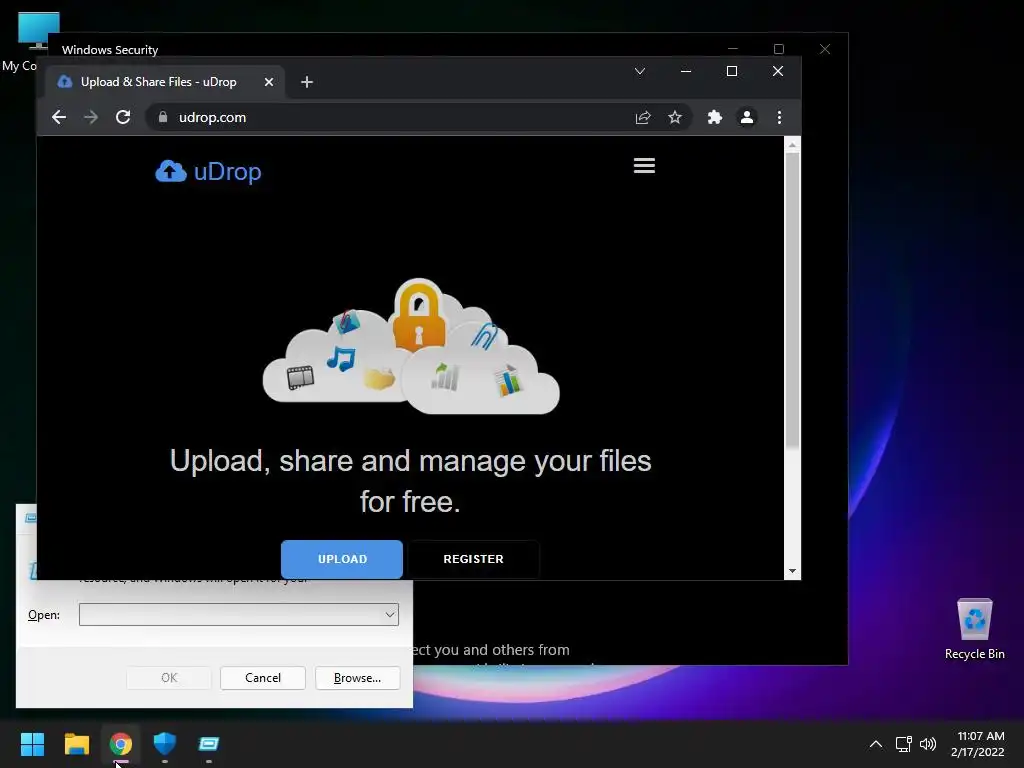Click the REGISTER button
The image size is (1024, 768).
473,559
